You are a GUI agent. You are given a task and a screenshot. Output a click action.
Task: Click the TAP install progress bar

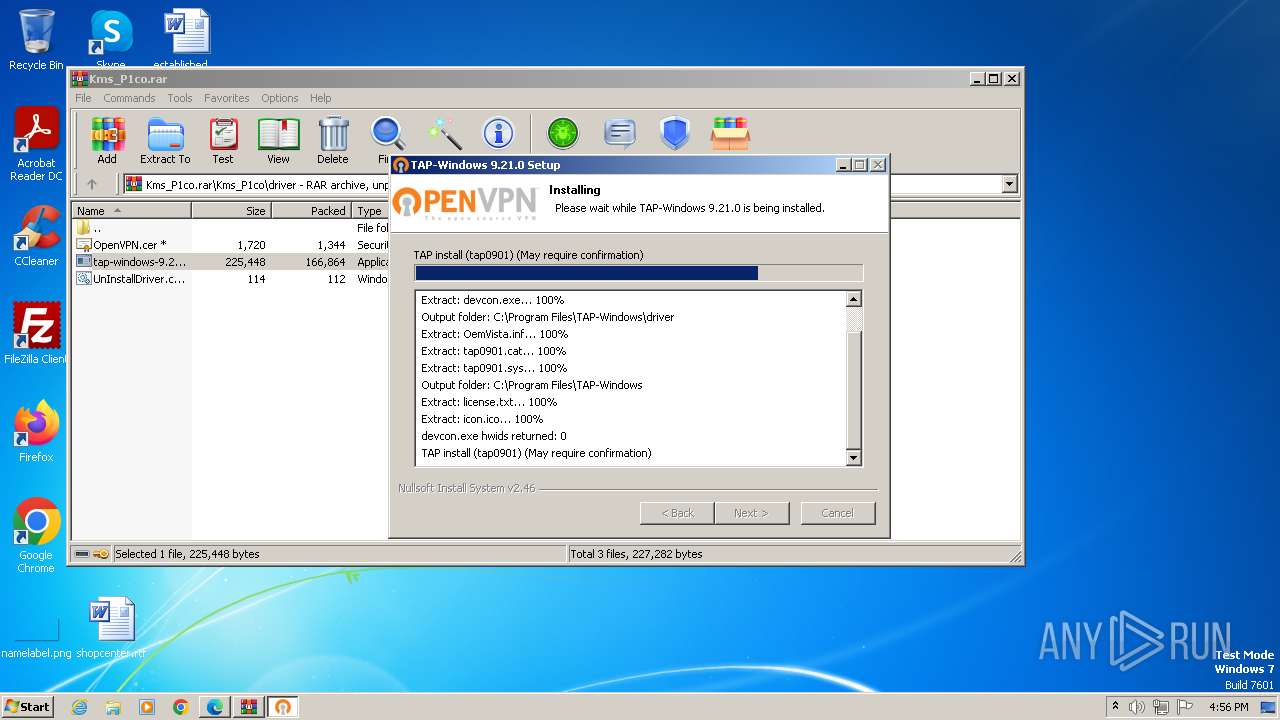tap(638, 273)
